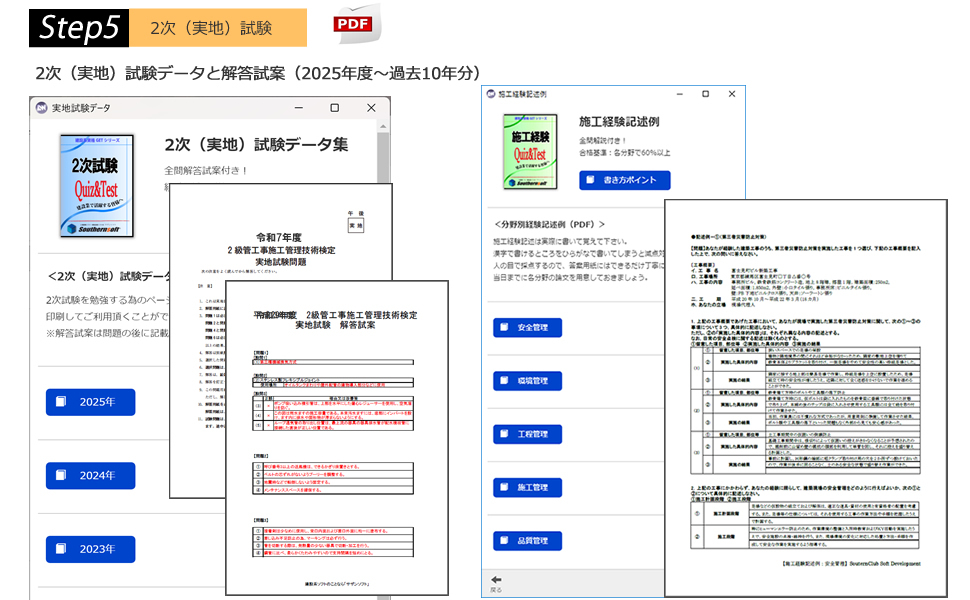Close the 施工経験記述例 window
Viewport: 970px width, 600px height.
[x=732, y=94]
